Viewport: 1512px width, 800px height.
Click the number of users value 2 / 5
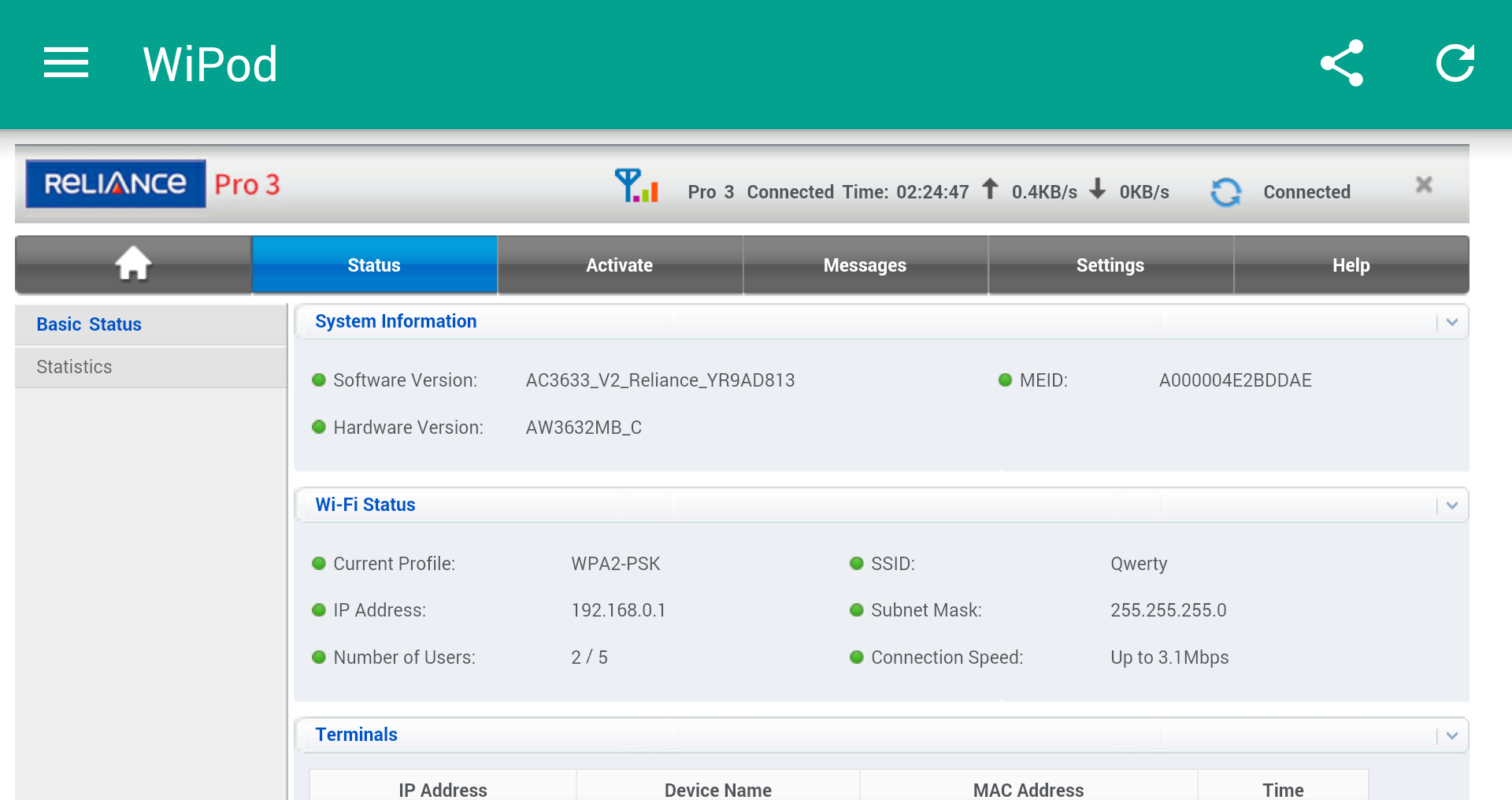tap(589, 657)
